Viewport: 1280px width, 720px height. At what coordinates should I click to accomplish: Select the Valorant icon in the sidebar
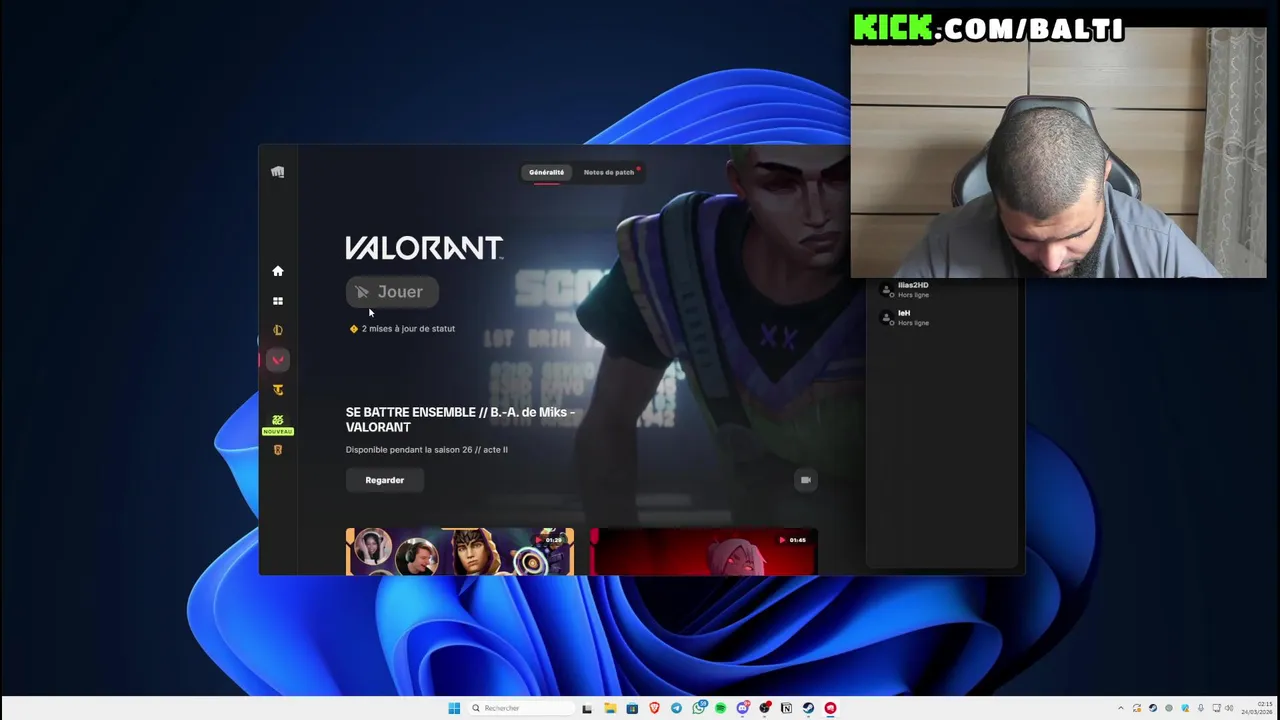pyautogui.click(x=278, y=360)
